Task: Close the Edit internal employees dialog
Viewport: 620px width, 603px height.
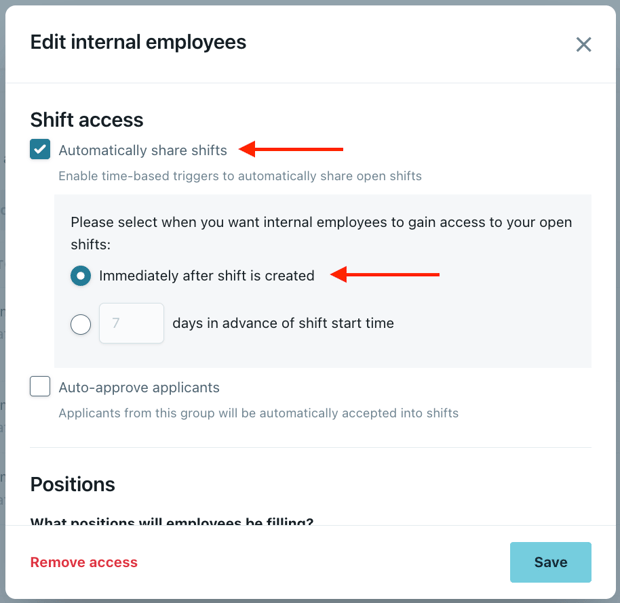Action: tap(584, 44)
